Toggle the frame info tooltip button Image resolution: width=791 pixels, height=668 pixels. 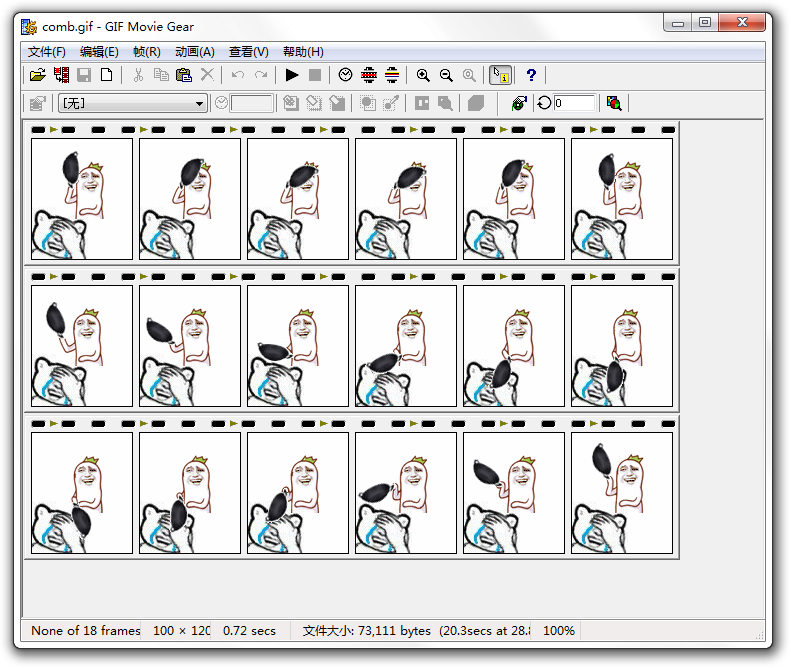click(x=500, y=75)
